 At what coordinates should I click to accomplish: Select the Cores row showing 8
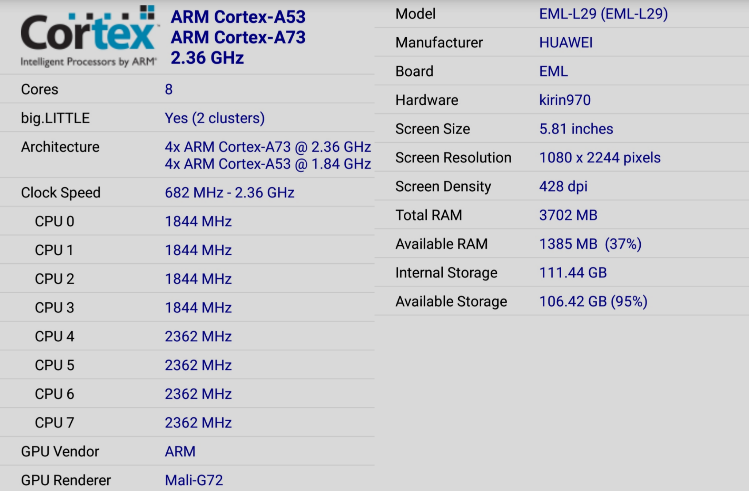pyautogui.click(x=187, y=89)
